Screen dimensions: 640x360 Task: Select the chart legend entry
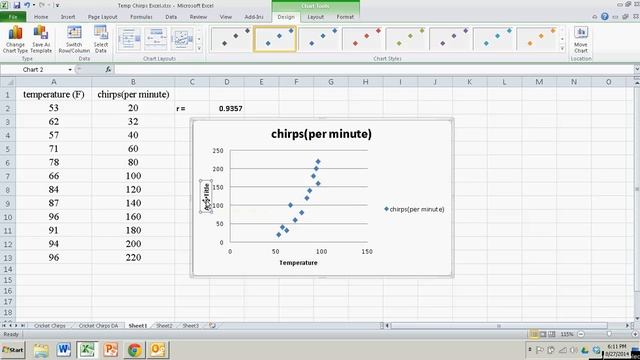tap(414, 209)
